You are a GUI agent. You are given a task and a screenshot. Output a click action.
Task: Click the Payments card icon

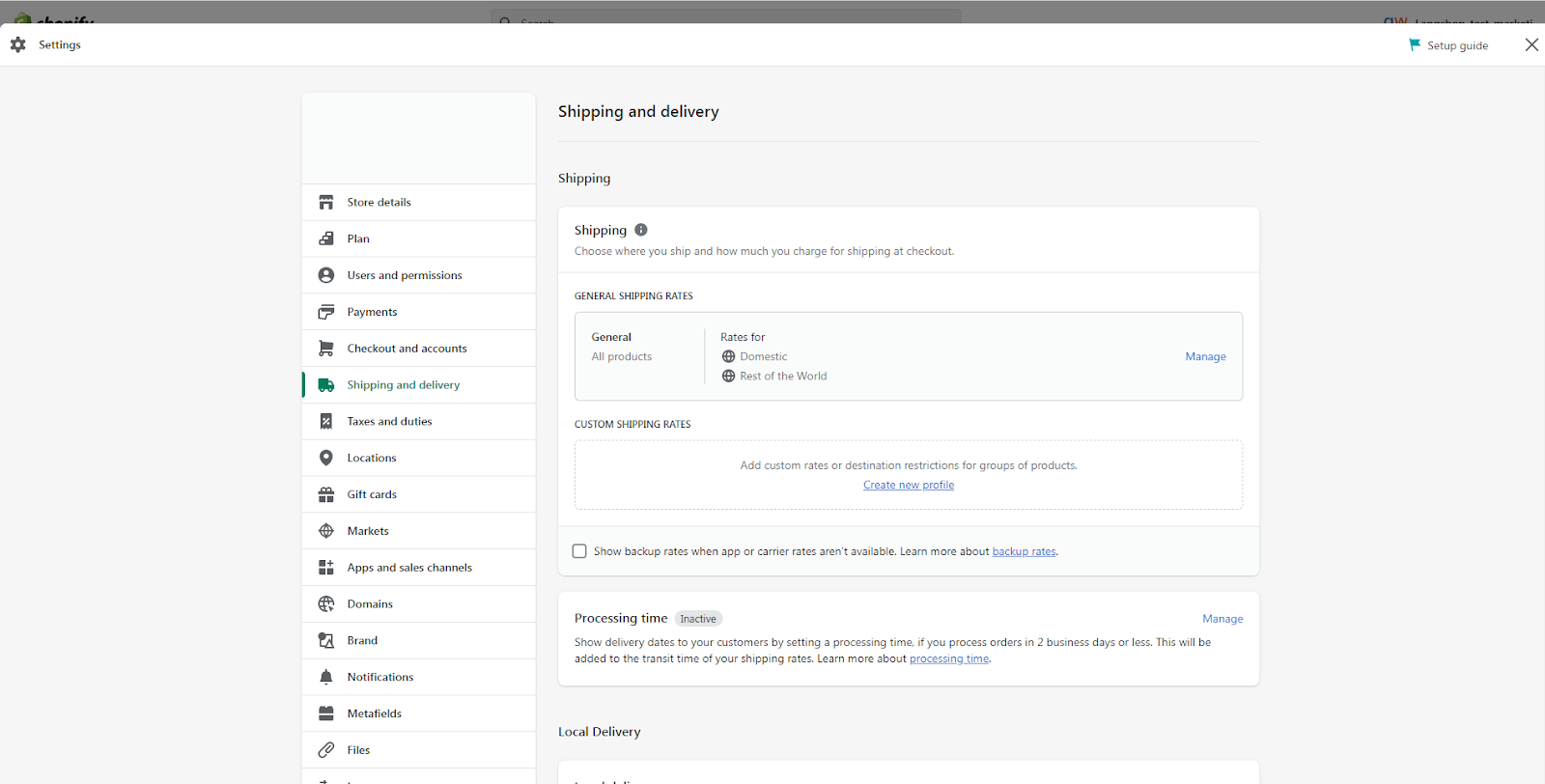(x=326, y=312)
